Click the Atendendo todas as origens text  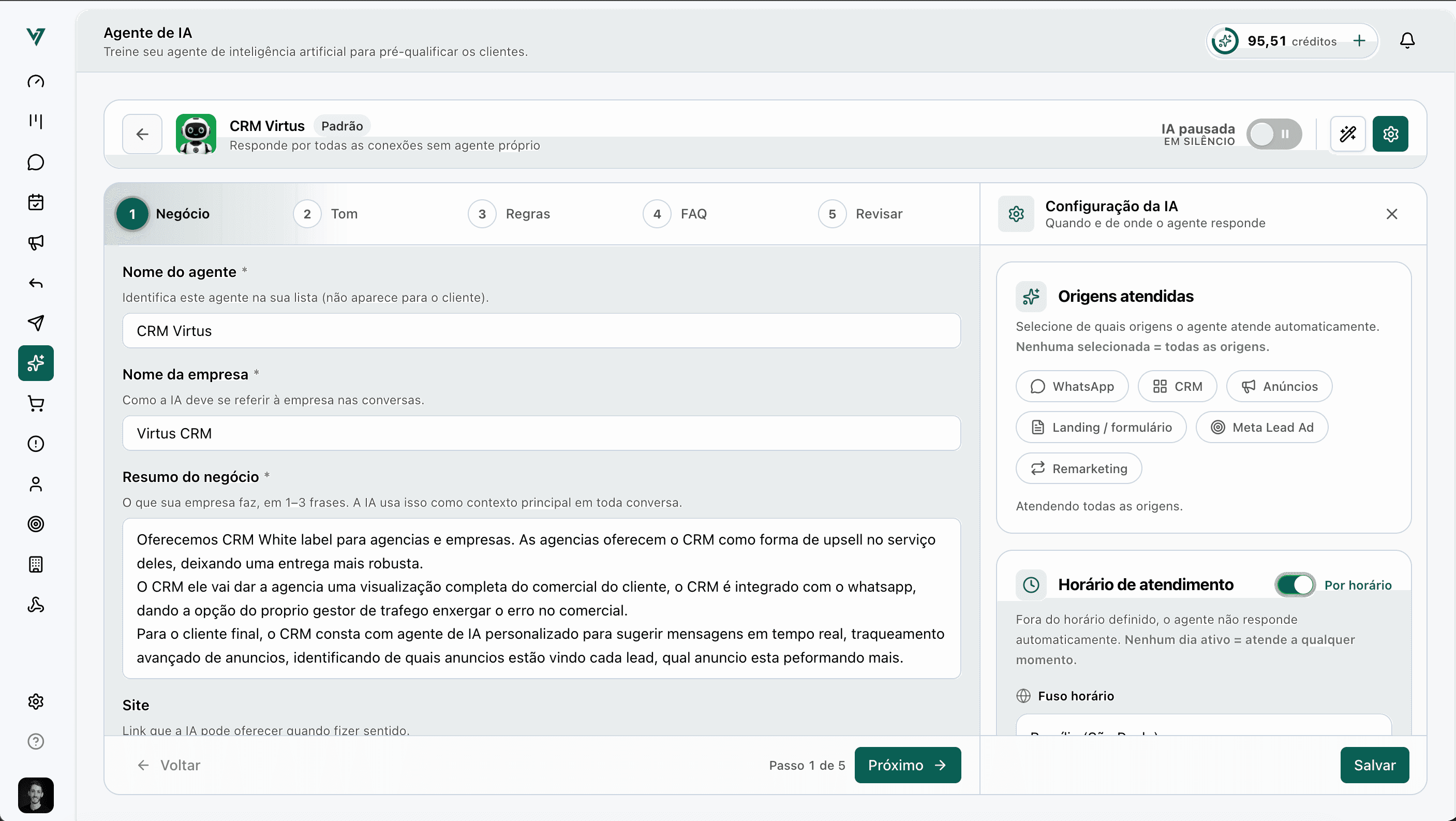pyautogui.click(x=1099, y=506)
